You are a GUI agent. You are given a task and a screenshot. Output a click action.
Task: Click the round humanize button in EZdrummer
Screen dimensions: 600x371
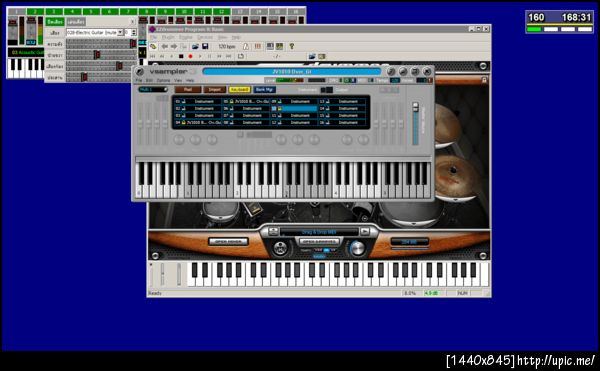pyautogui.click(x=280, y=248)
